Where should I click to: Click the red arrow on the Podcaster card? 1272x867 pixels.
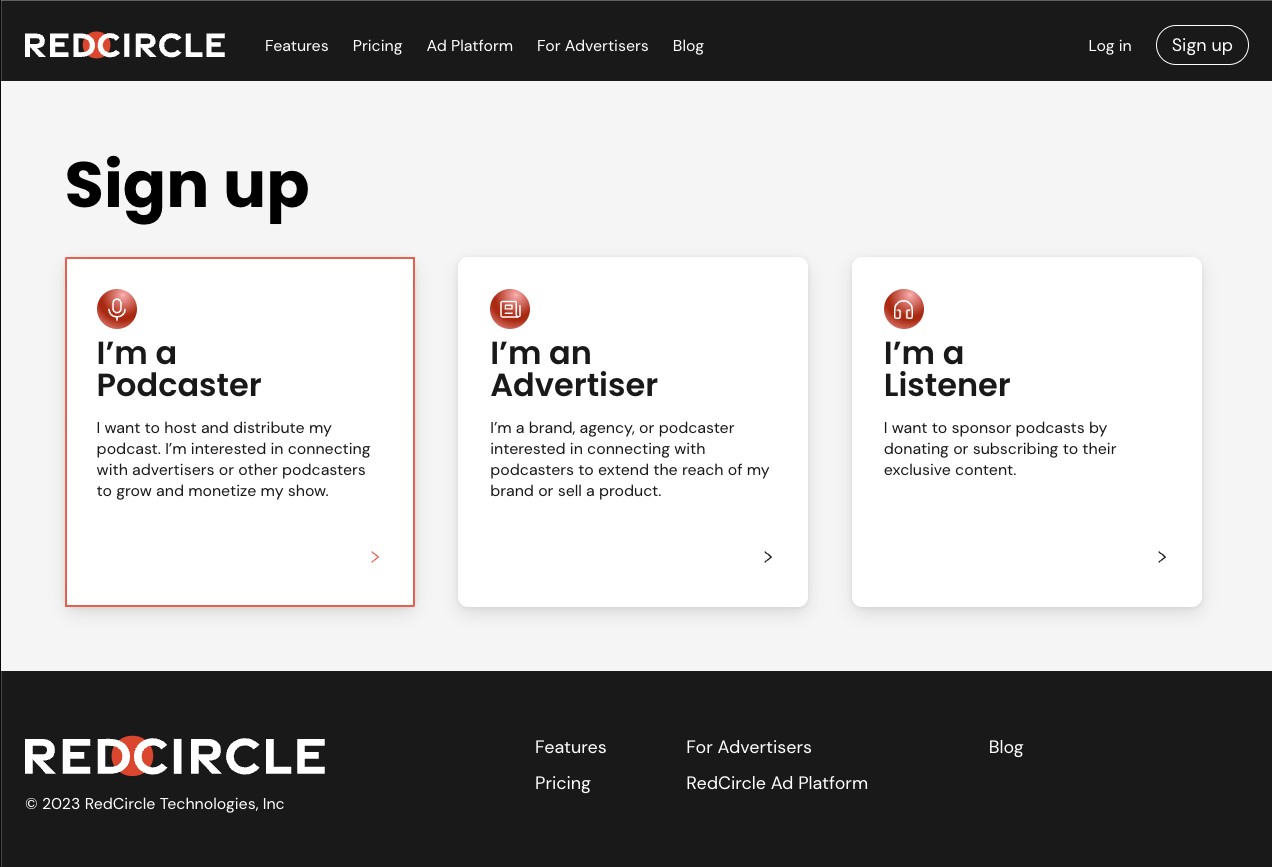pos(375,557)
